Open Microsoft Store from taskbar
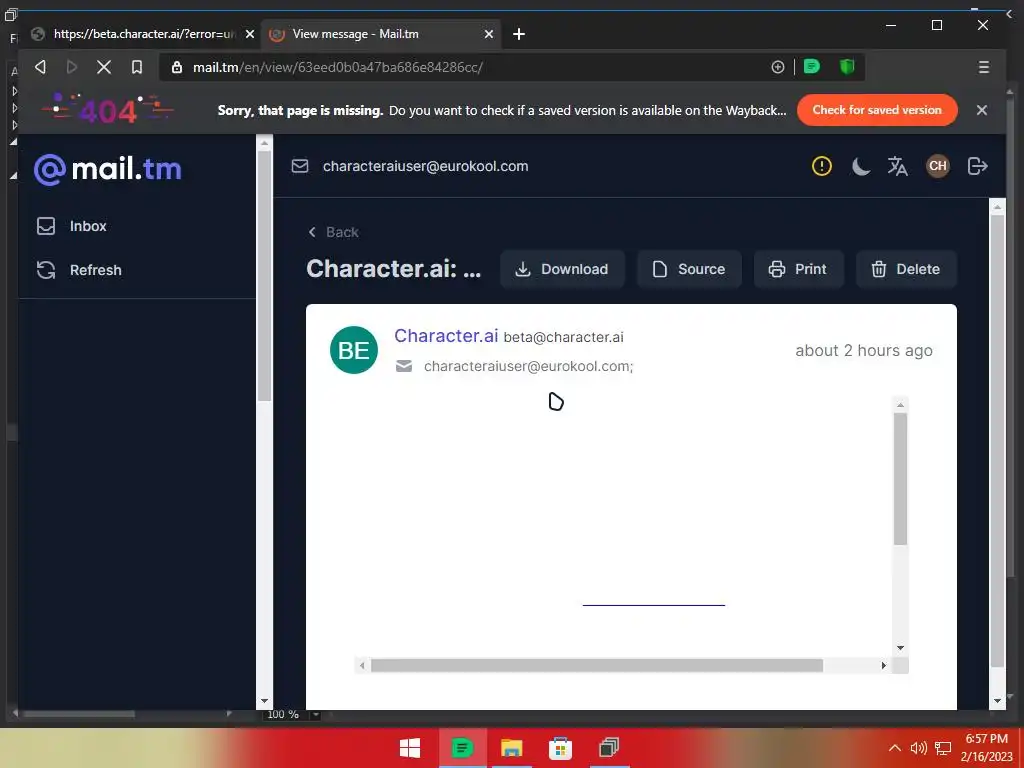Screen dimensions: 1024x768 (x=560, y=748)
